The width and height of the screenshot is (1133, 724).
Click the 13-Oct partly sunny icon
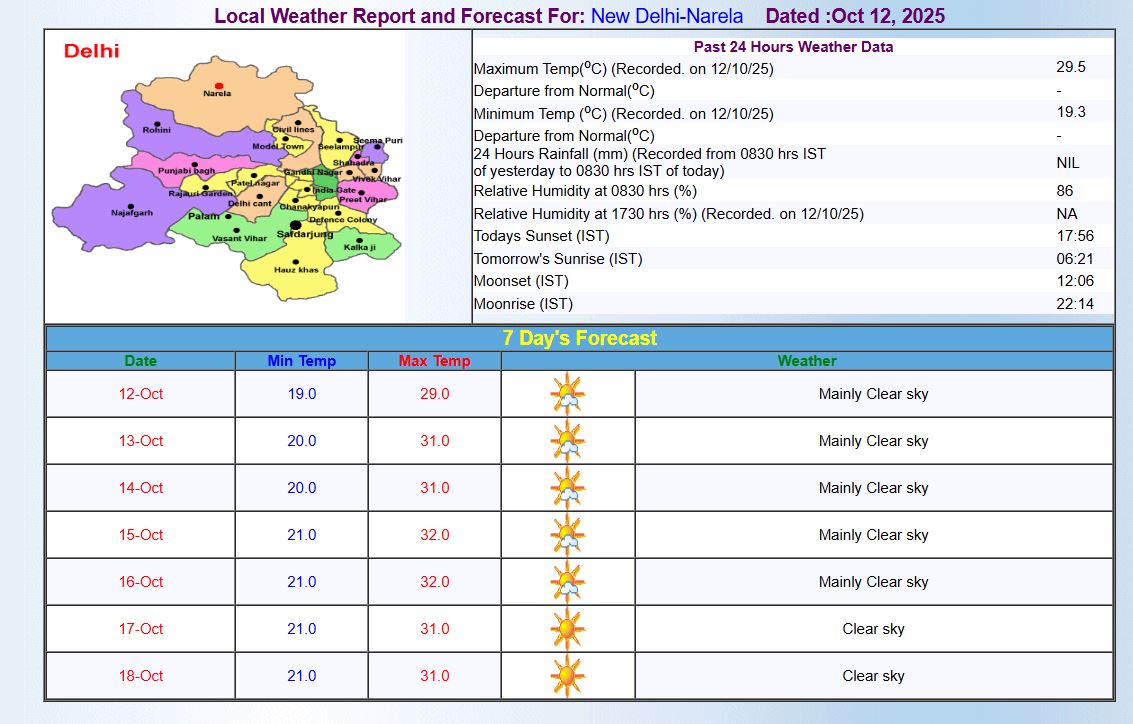tap(567, 441)
